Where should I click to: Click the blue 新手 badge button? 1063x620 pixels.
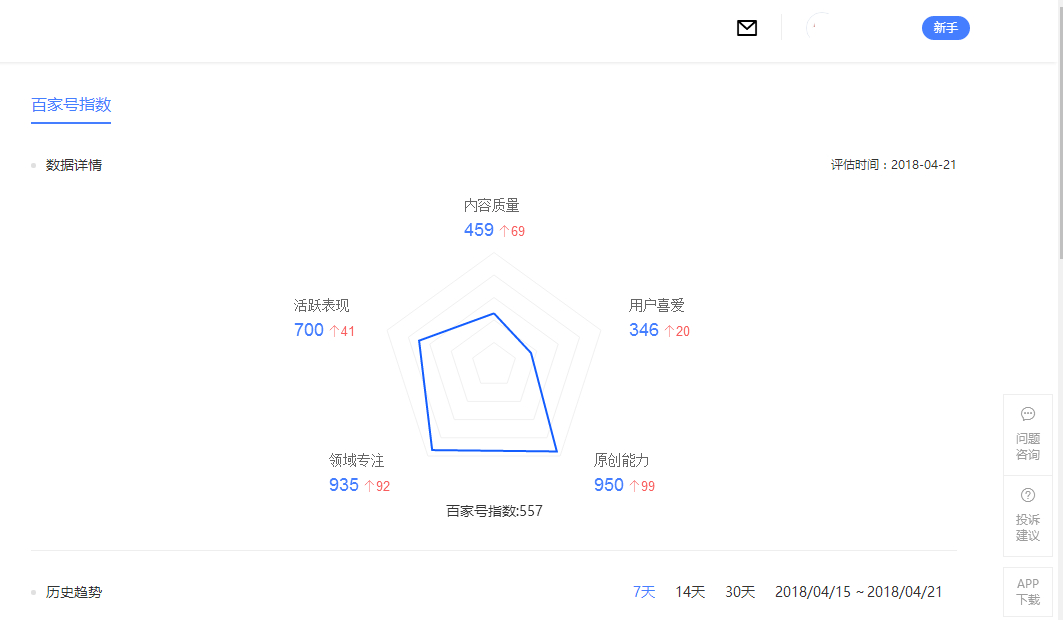point(945,28)
